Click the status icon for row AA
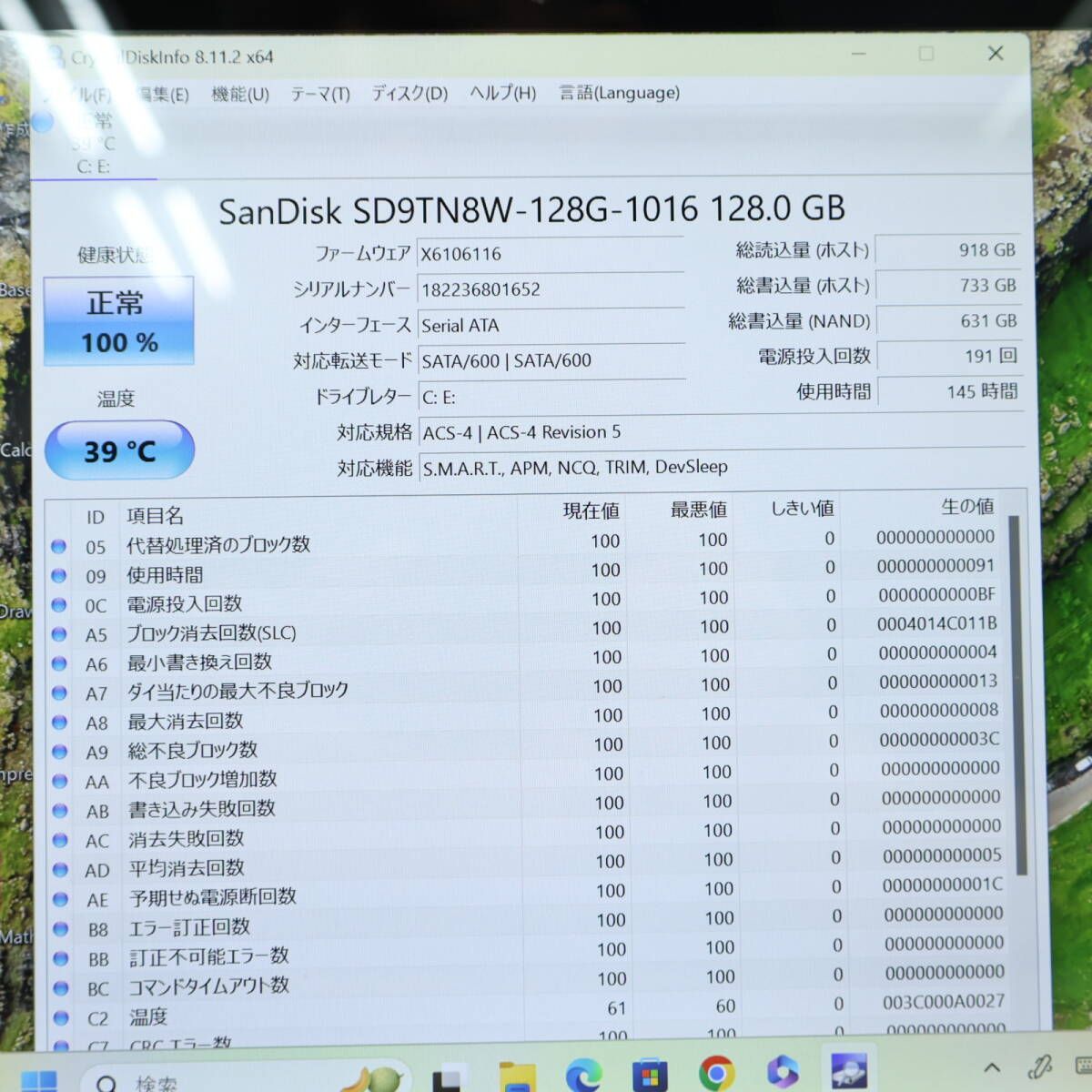This screenshot has width=1092, height=1092. click(60, 782)
